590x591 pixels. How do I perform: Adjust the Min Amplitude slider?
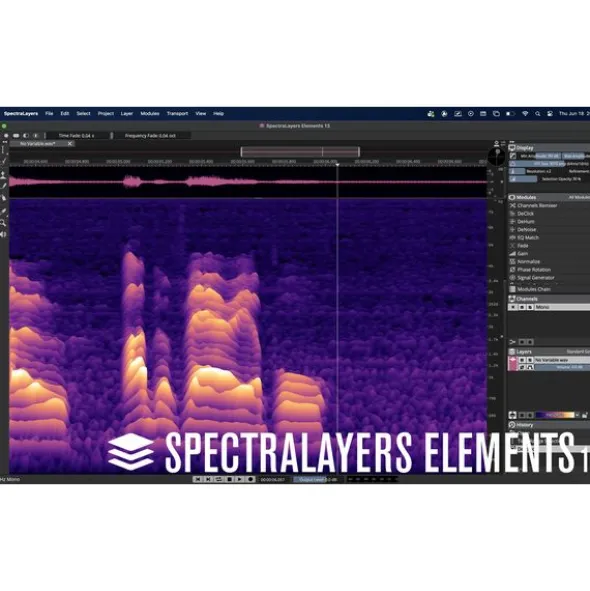pos(539,156)
